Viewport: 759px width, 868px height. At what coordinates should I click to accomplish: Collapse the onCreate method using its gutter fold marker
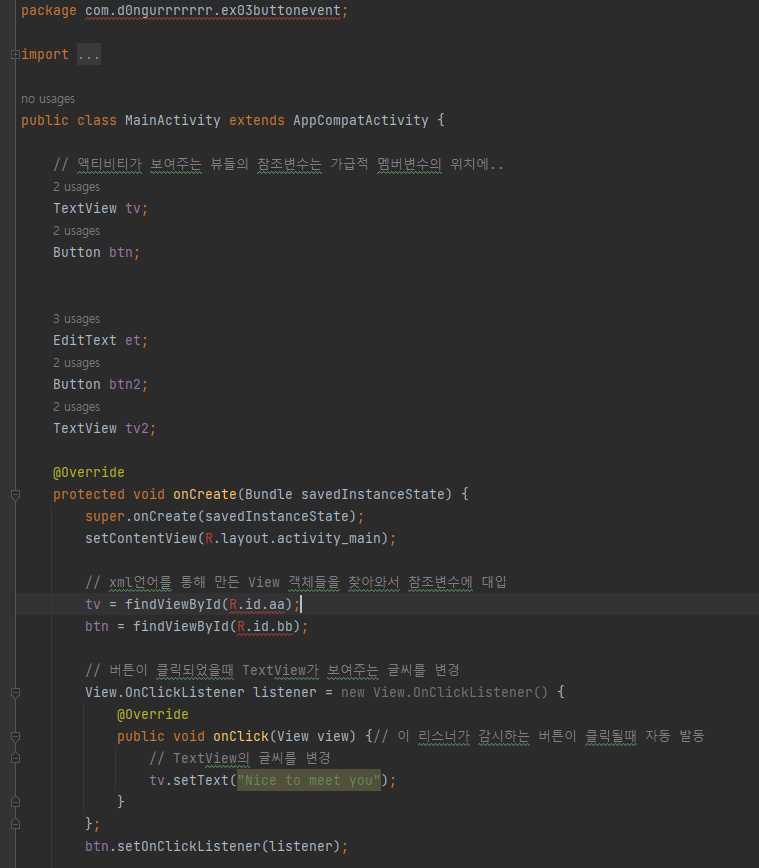(x=16, y=494)
